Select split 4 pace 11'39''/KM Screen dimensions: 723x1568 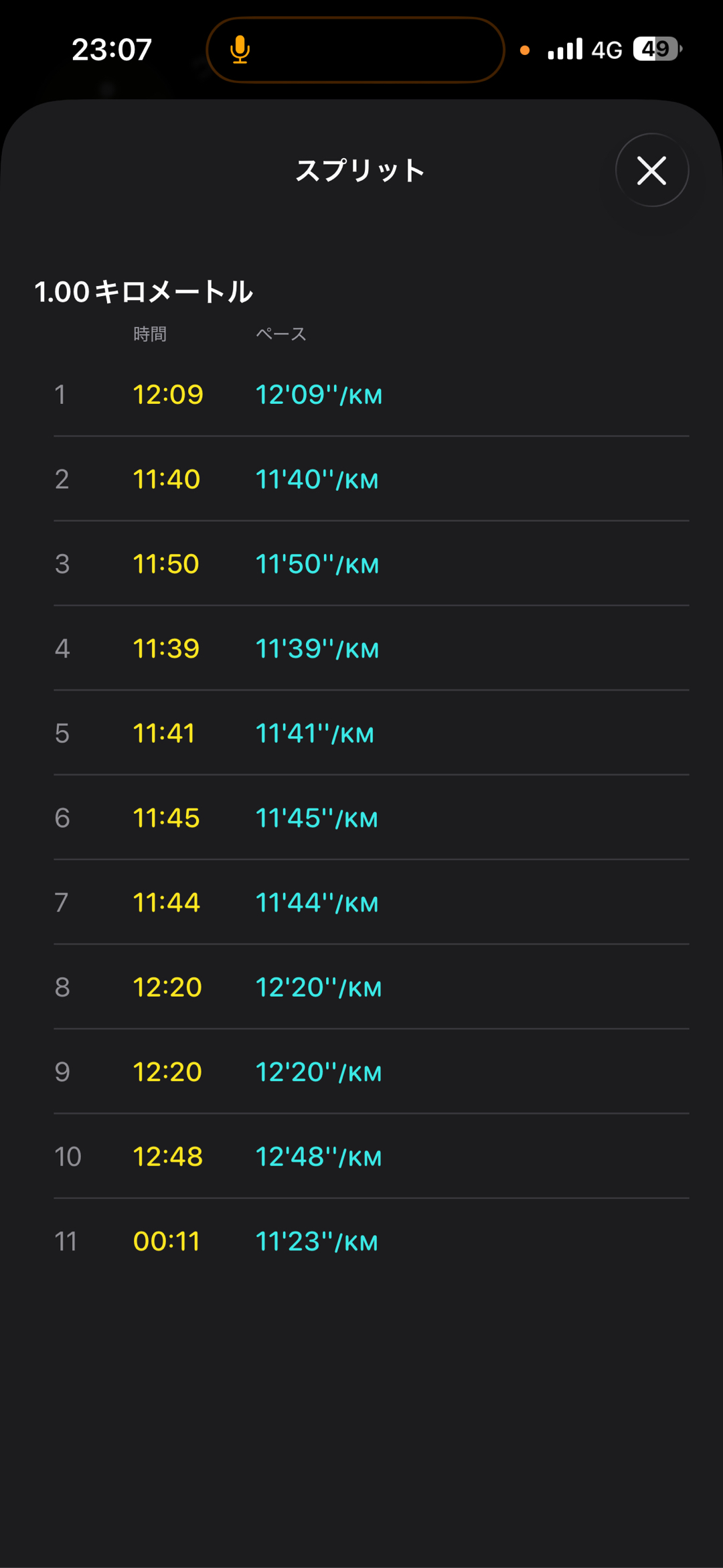coord(317,648)
